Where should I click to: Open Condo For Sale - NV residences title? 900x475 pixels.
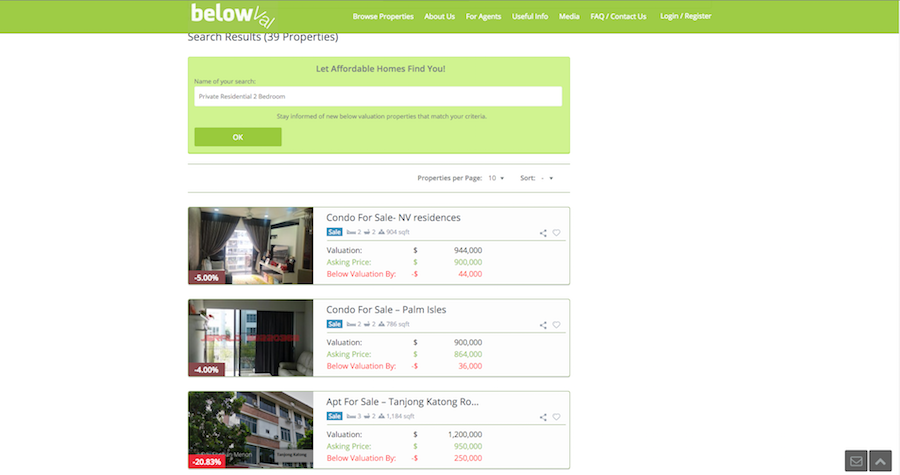[393, 217]
